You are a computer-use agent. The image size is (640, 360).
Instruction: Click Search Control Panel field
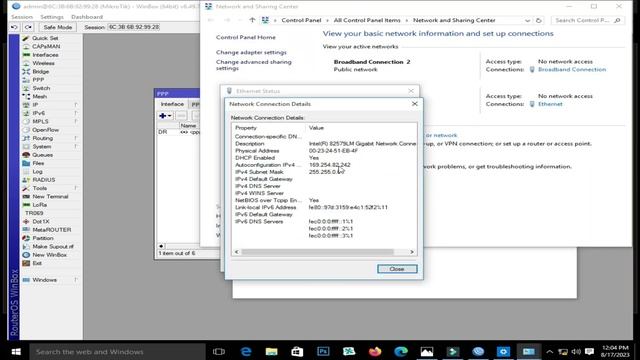(588, 20)
